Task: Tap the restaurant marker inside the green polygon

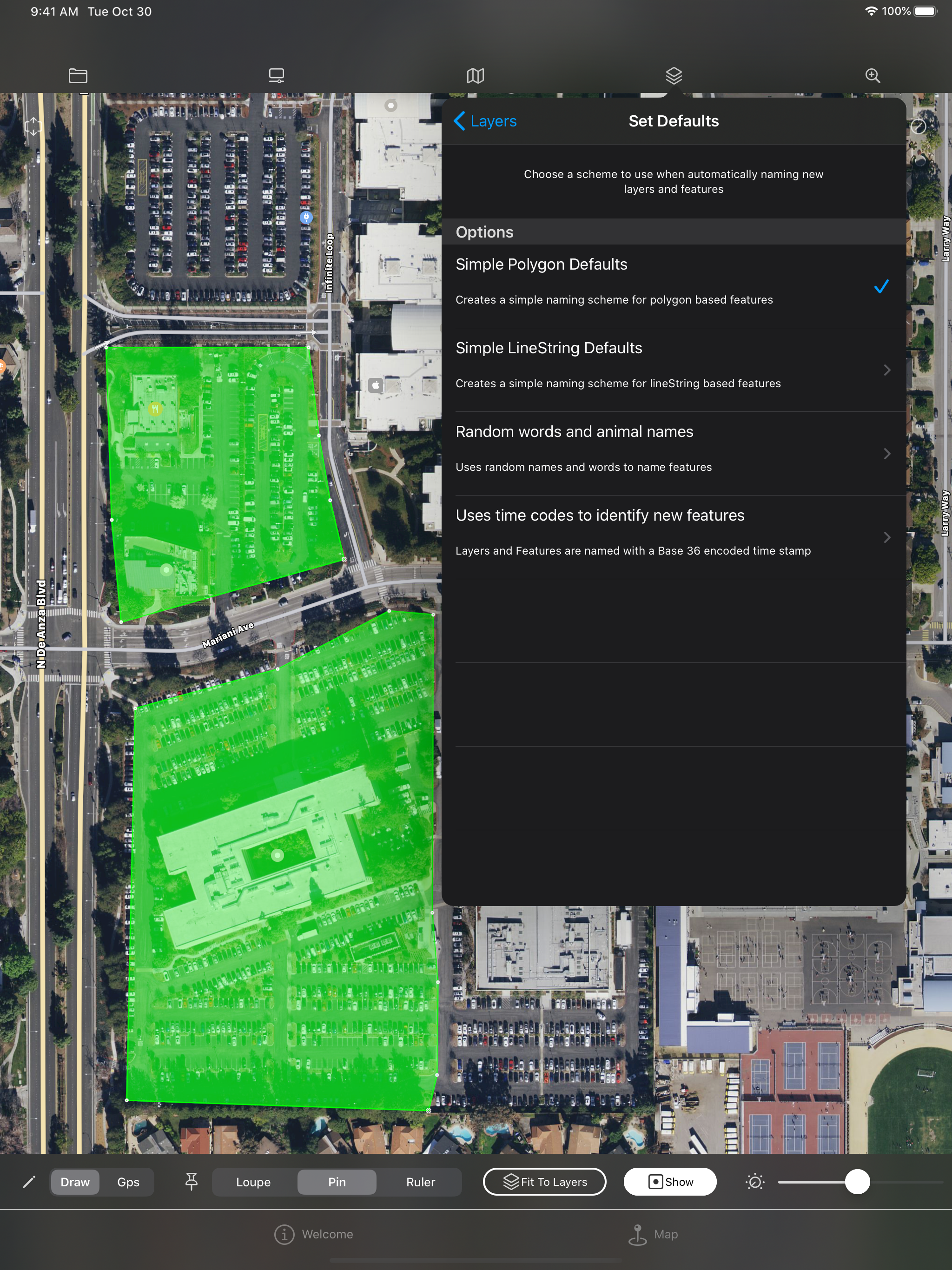Action: [x=155, y=409]
